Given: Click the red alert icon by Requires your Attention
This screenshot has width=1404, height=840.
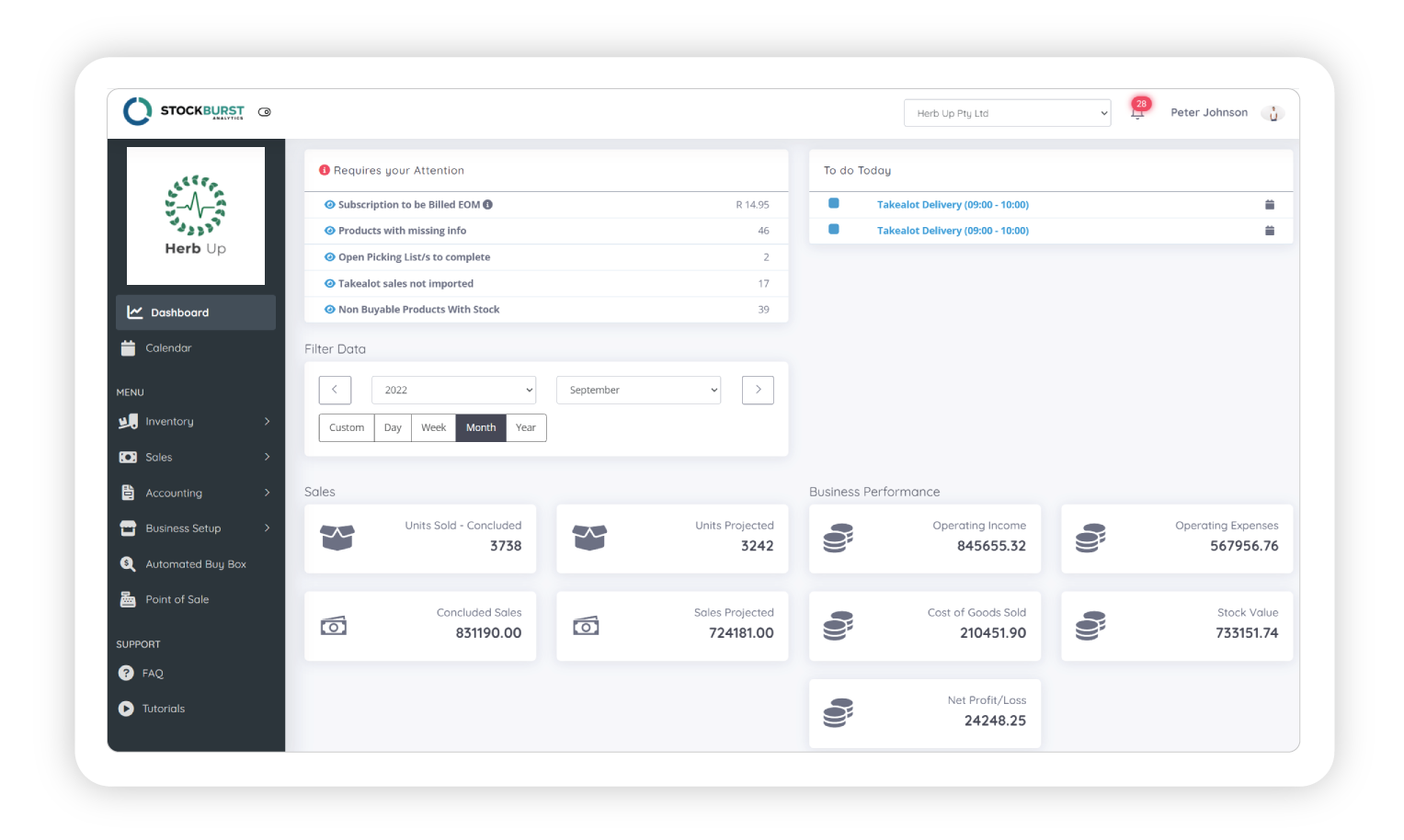Looking at the screenshot, I should (x=325, y=170).
